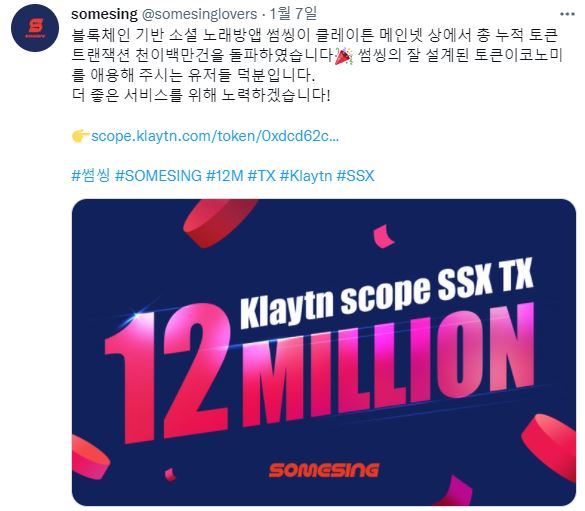Image resolution: width=585 pixels, height=511 pixels.
Task: Open the #TX hashtag
Action: tap(262, 176)
